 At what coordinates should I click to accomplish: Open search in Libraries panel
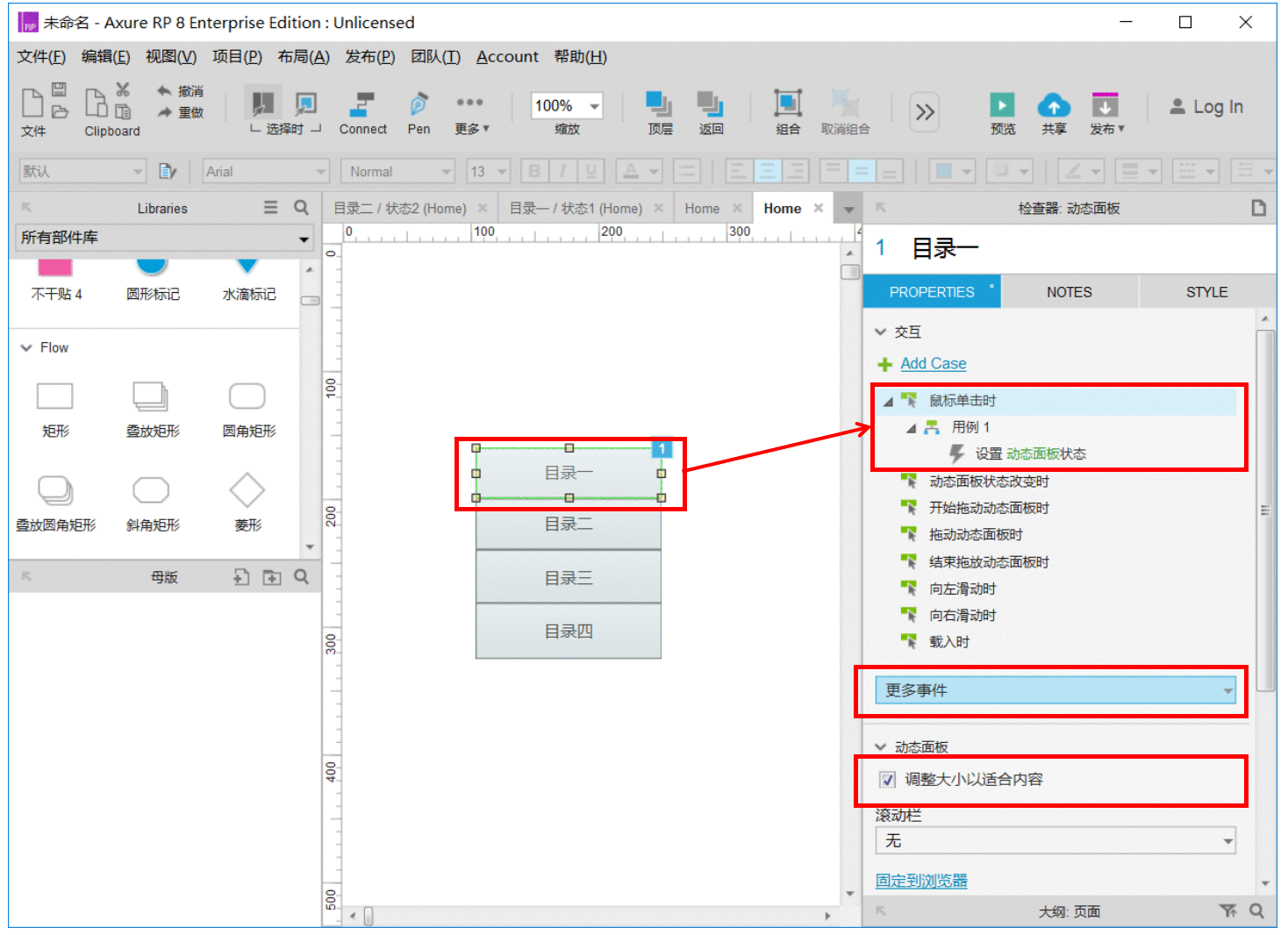[301, 208]
